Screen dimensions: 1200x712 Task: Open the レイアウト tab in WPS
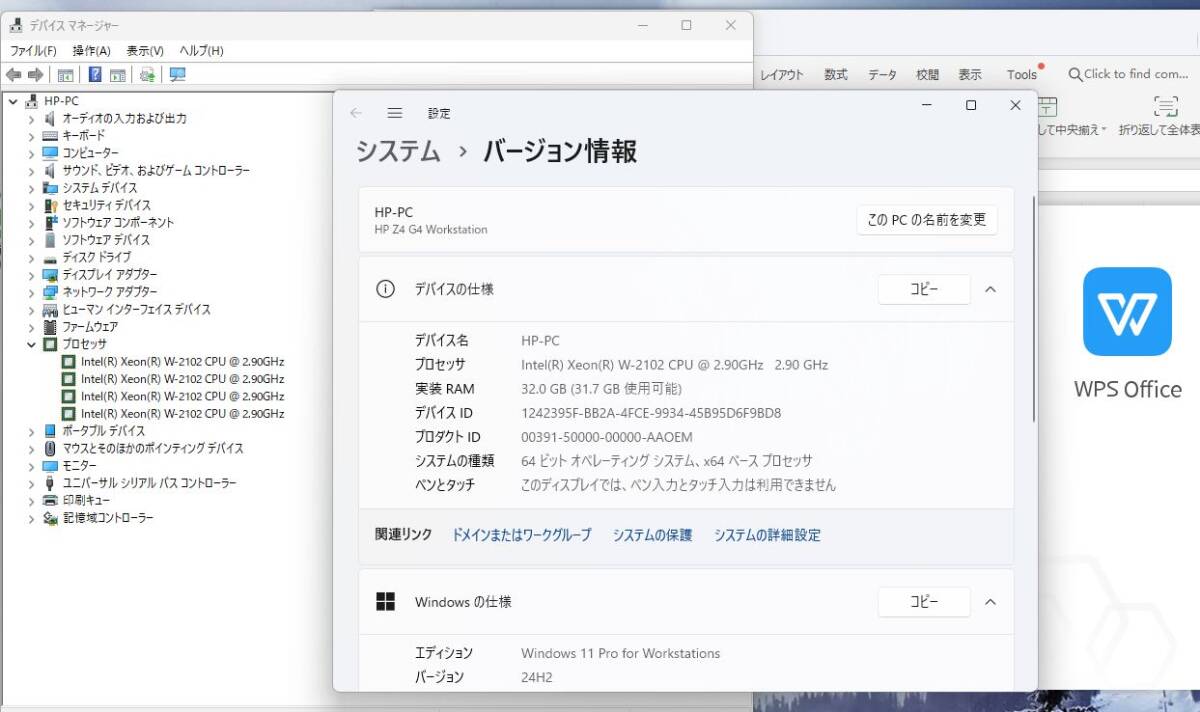pos(782,75)
